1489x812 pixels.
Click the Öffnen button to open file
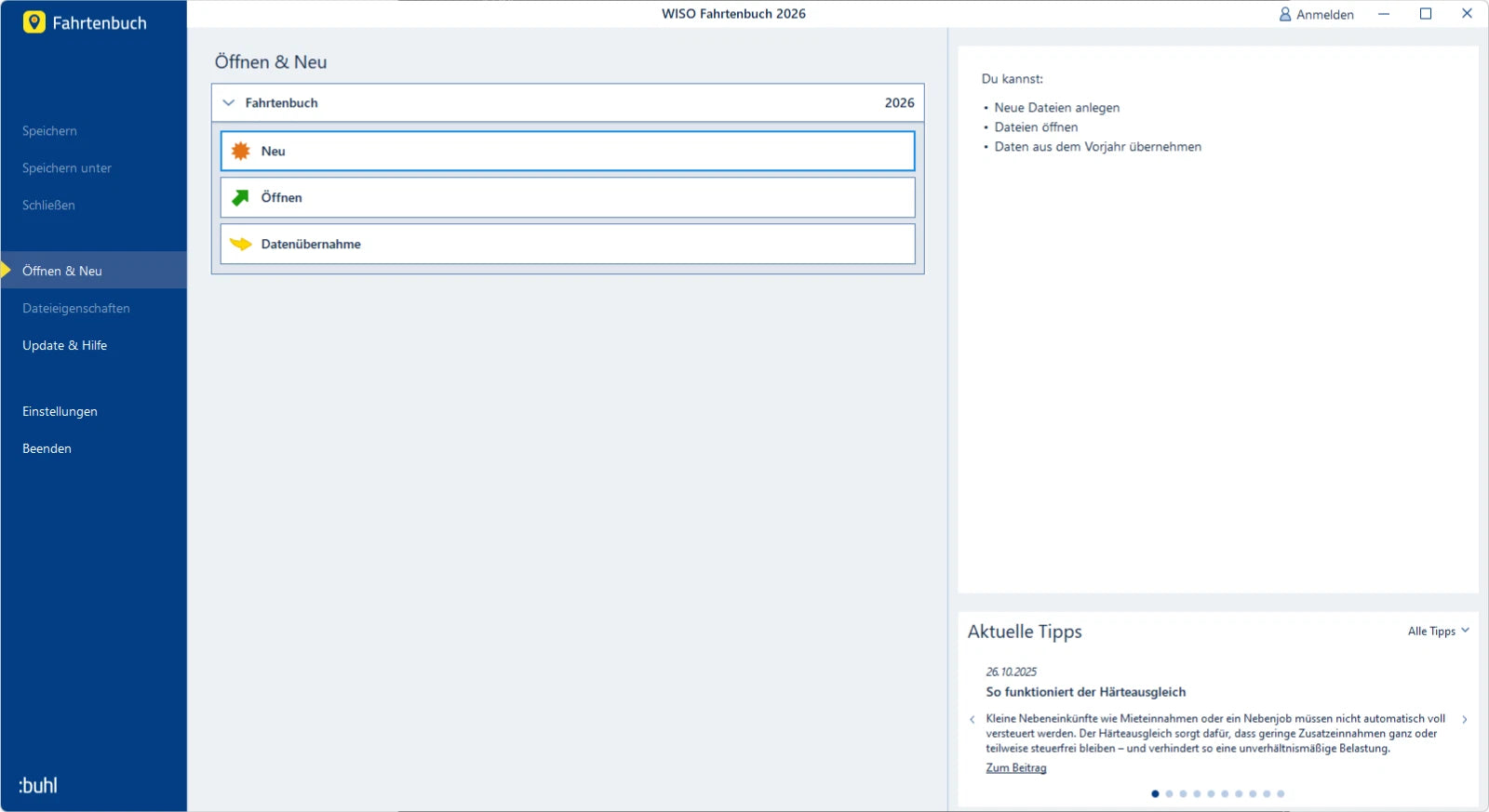click(x=568, y=197)
